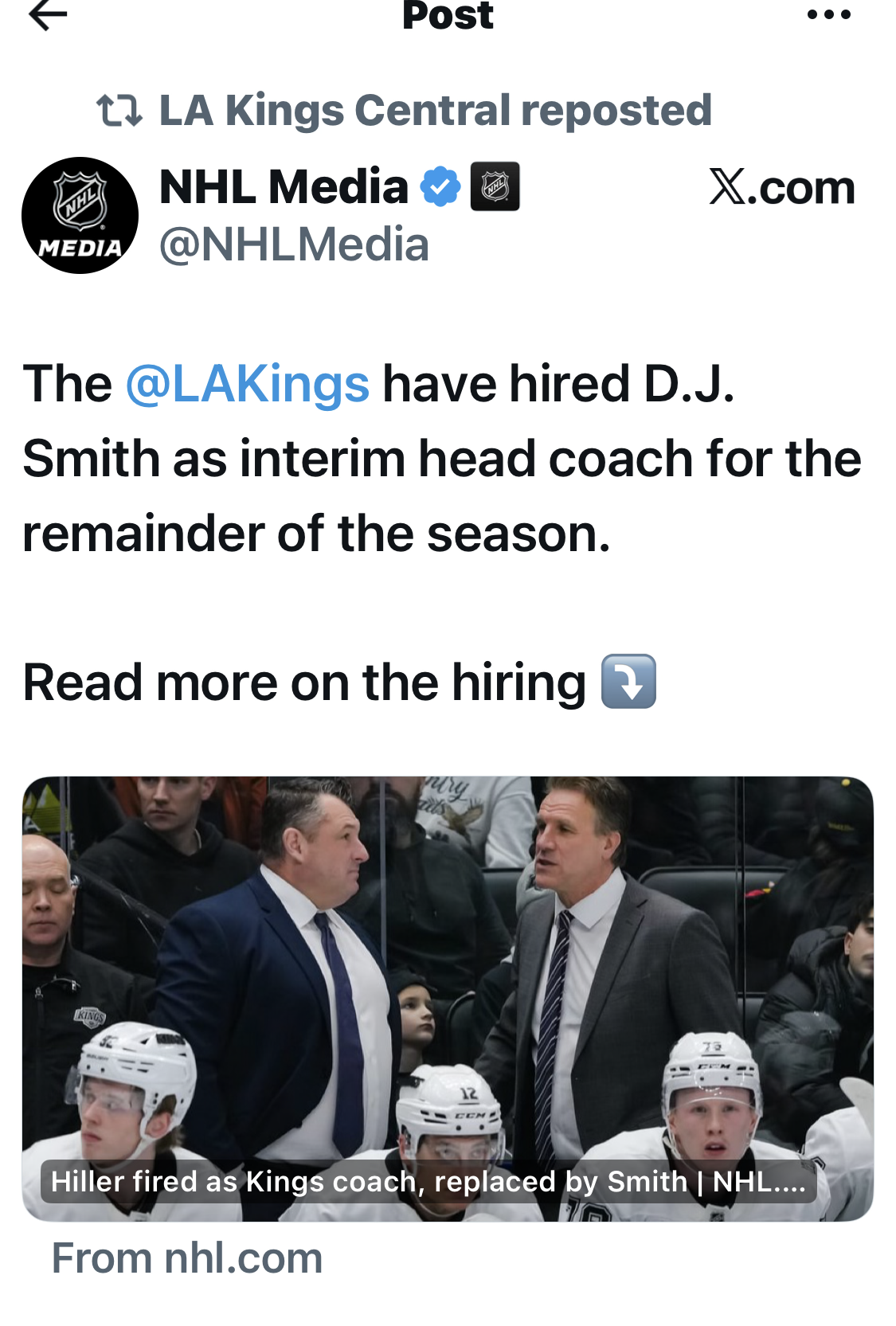Tap the blue verified checkmark badge
Image resolution: width=896 pixels, height=1326 pixels.
(440, 187)
